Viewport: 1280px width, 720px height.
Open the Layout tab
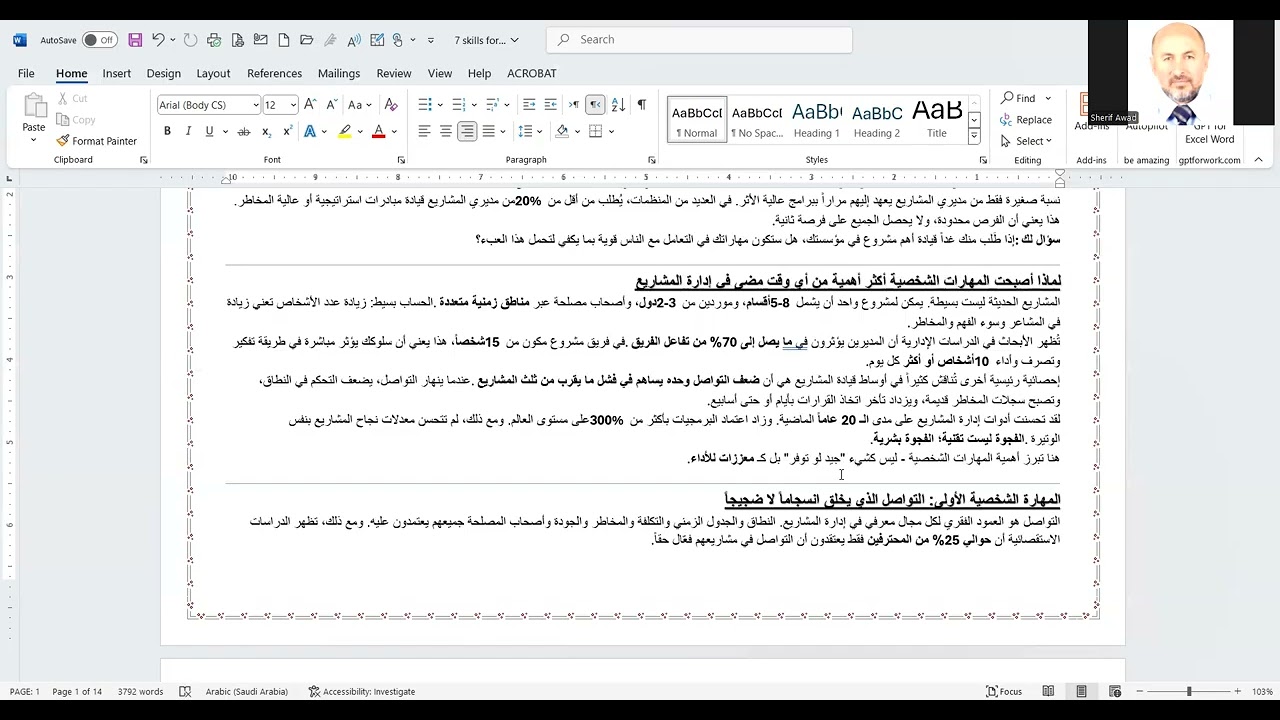(x=213, y=73)
